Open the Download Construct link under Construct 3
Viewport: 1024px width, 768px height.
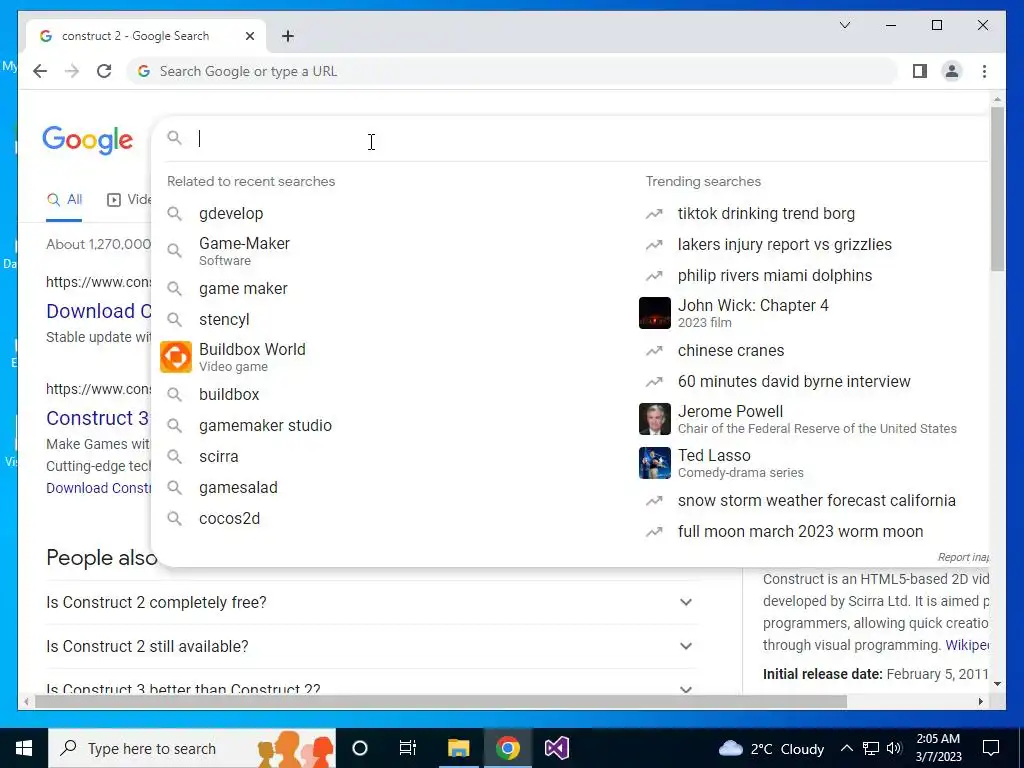(x=98, y=488)
